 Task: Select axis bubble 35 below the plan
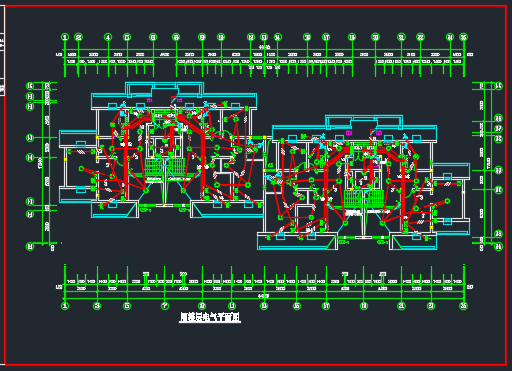pyautogui.click(x=464, y=306)
